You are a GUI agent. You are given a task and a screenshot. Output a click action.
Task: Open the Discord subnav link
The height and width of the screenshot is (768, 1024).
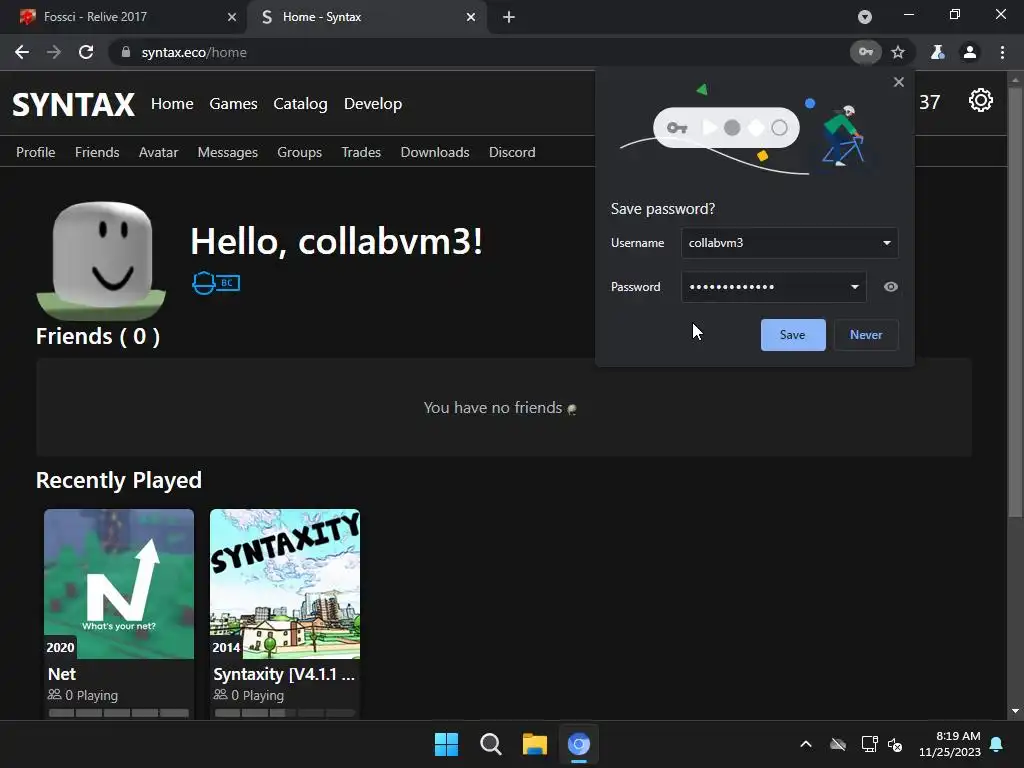(512, 152)
